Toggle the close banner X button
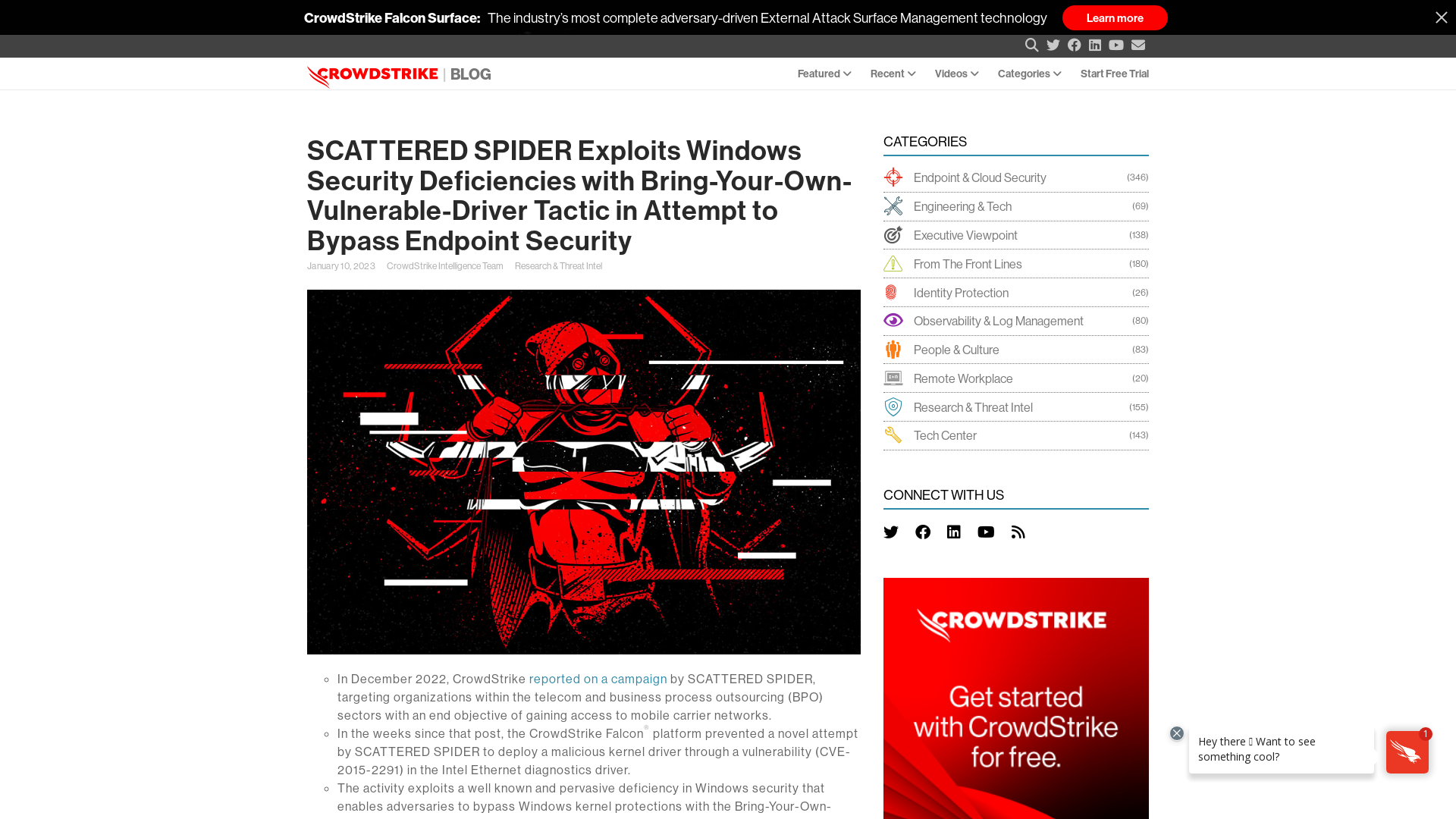 [x=1441, y=17]
